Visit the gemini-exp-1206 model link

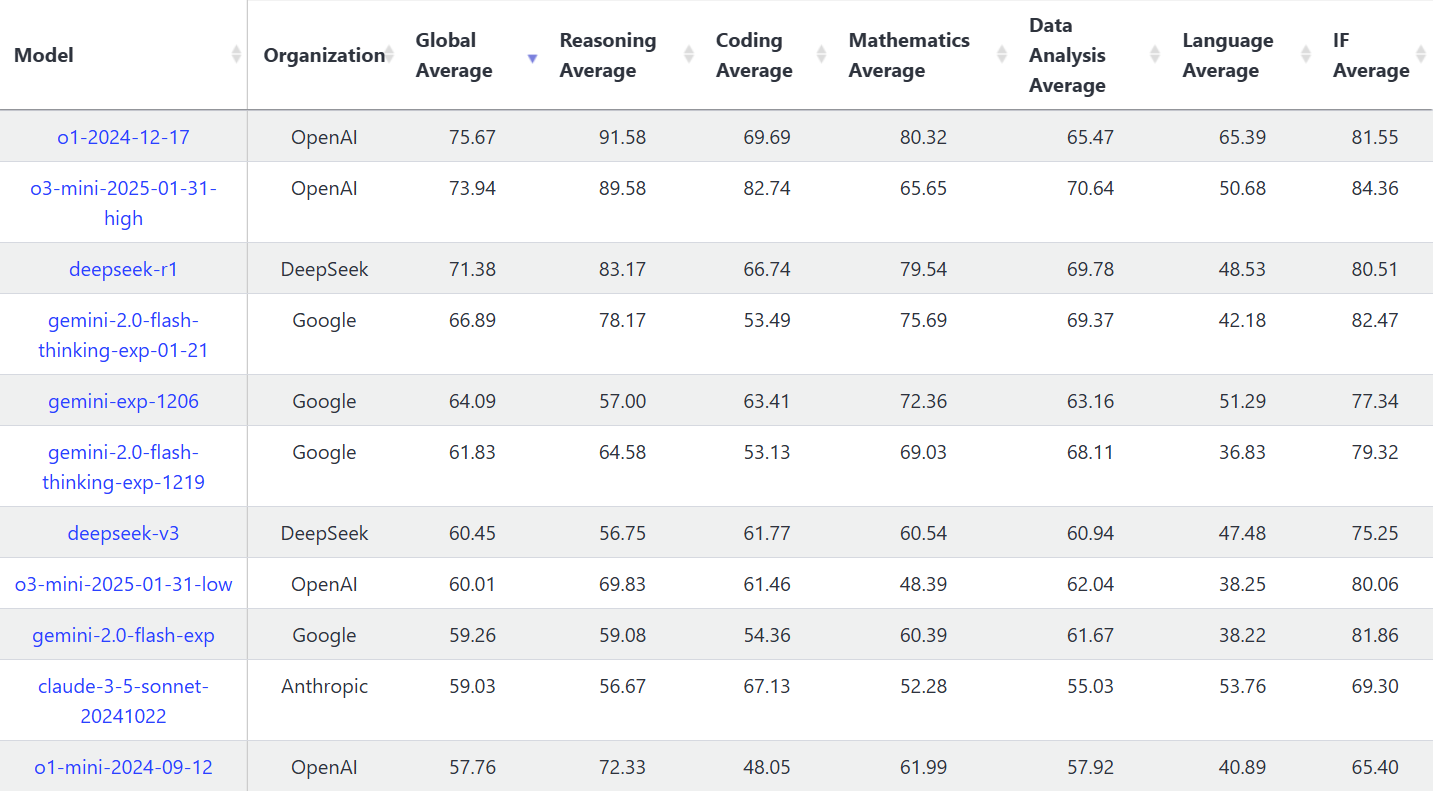pos(123,401)
